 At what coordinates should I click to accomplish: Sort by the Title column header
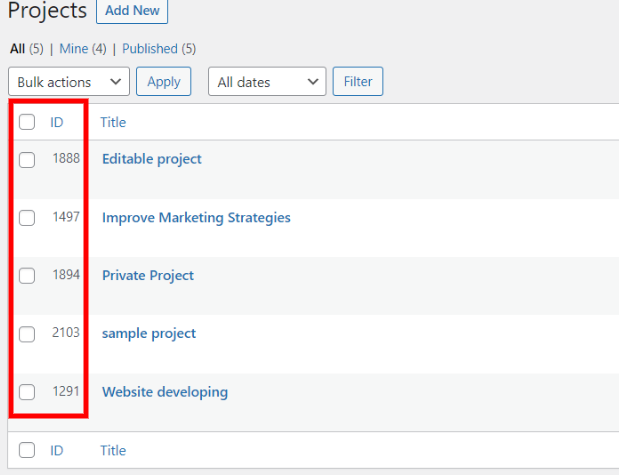[113, 122]
